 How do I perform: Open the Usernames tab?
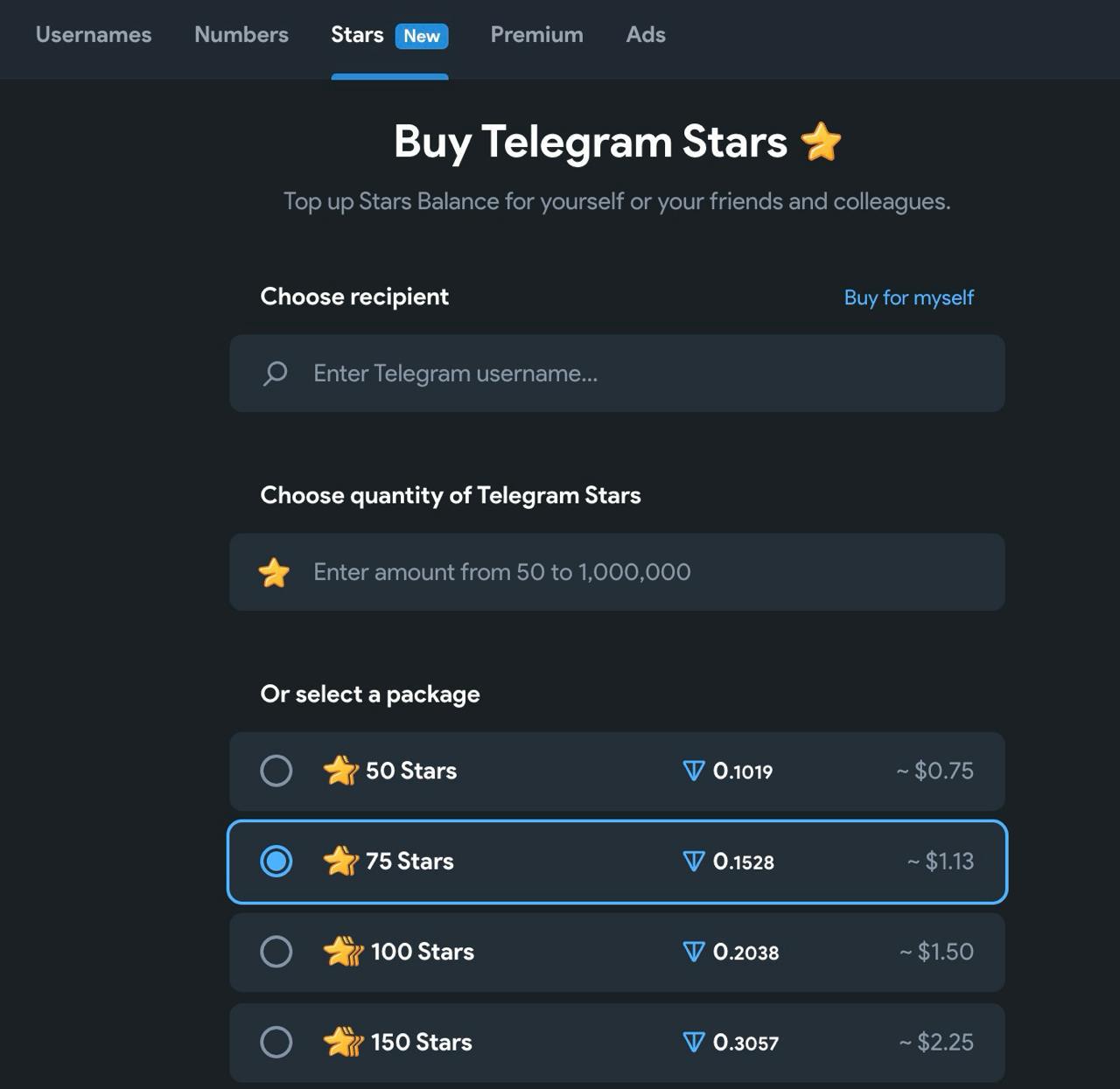(94, 35)
